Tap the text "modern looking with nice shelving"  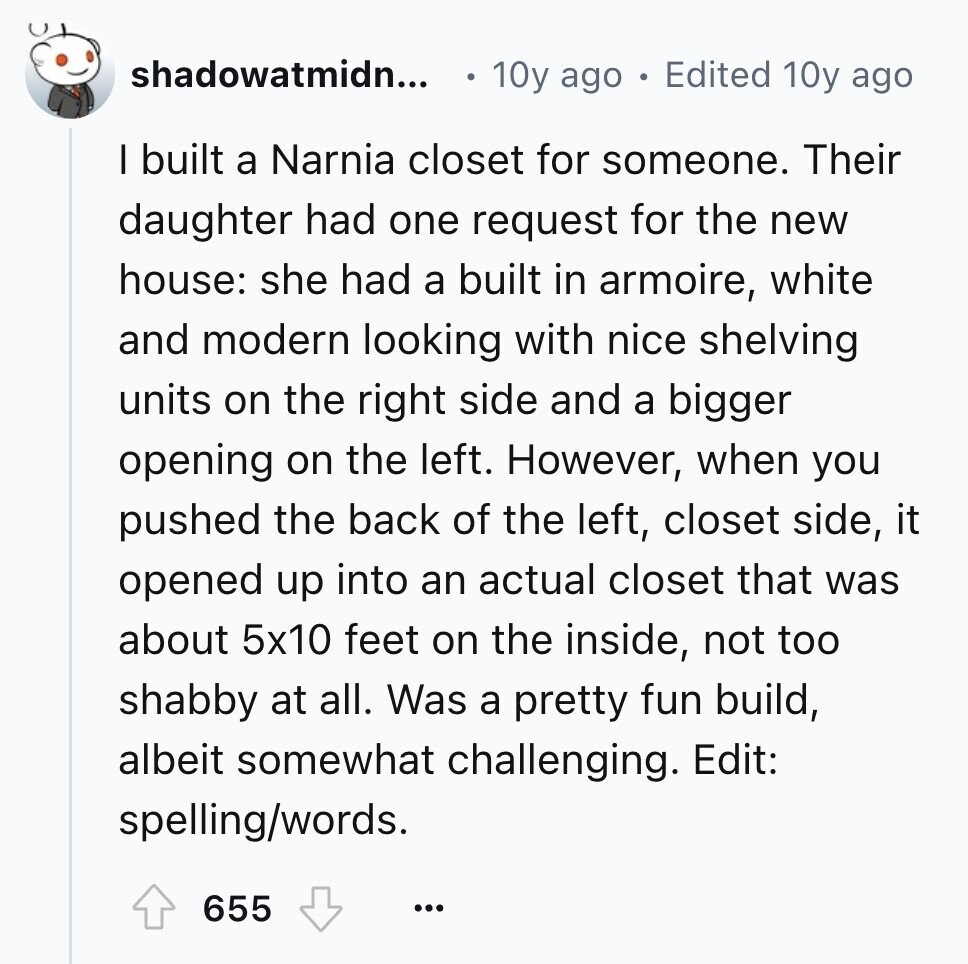(530, 341)
